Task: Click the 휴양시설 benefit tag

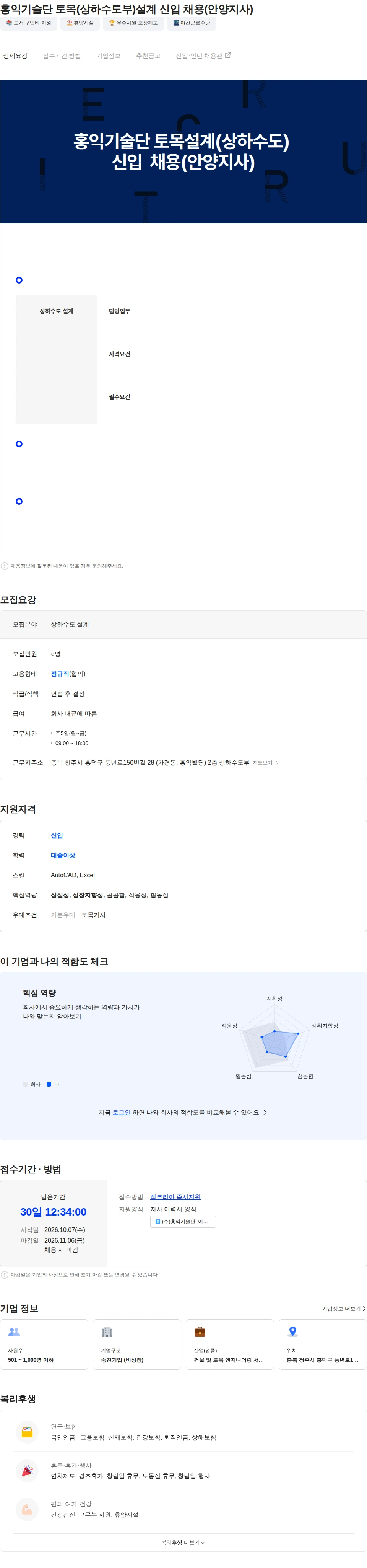Action: click(80, 23)
